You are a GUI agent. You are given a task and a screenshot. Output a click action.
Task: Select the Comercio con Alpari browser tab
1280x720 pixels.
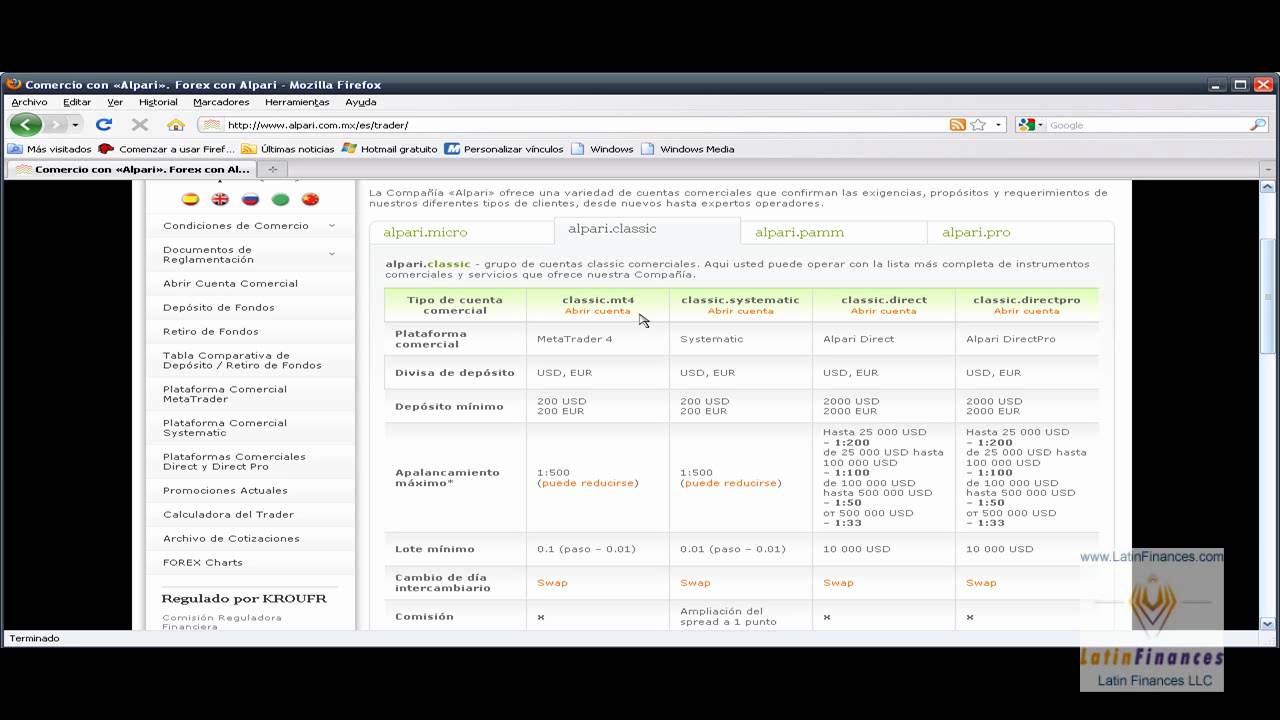(131, 169)
